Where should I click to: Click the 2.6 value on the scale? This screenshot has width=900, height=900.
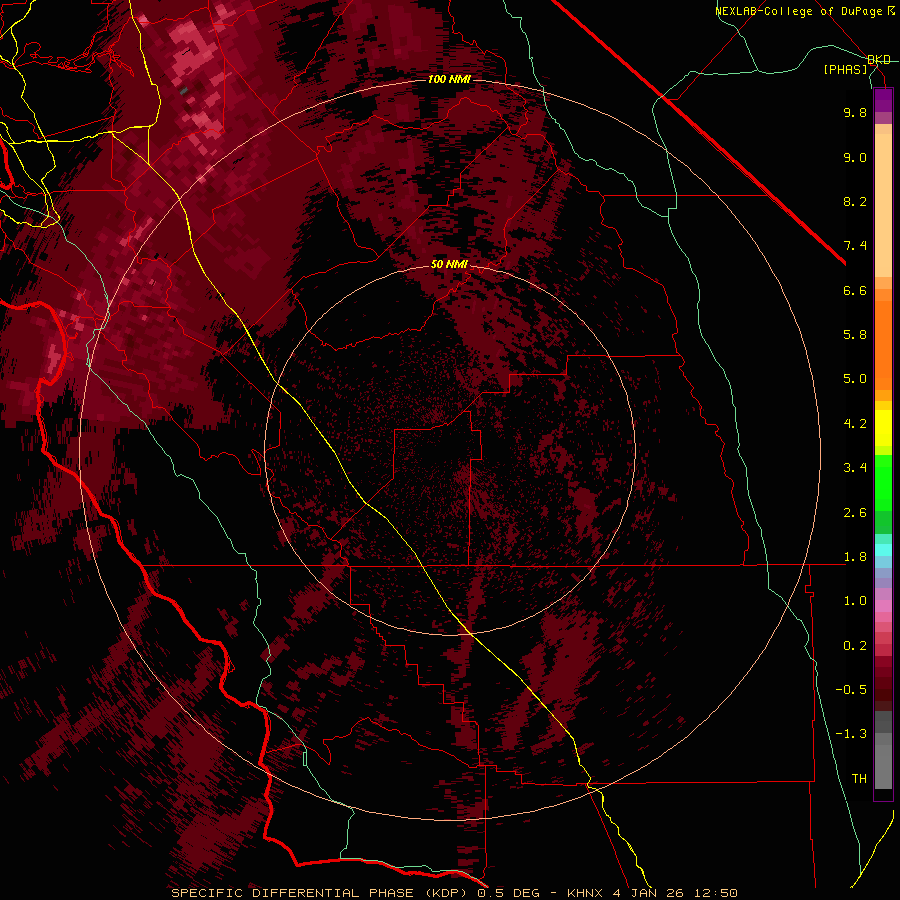[x=855, y=513]
